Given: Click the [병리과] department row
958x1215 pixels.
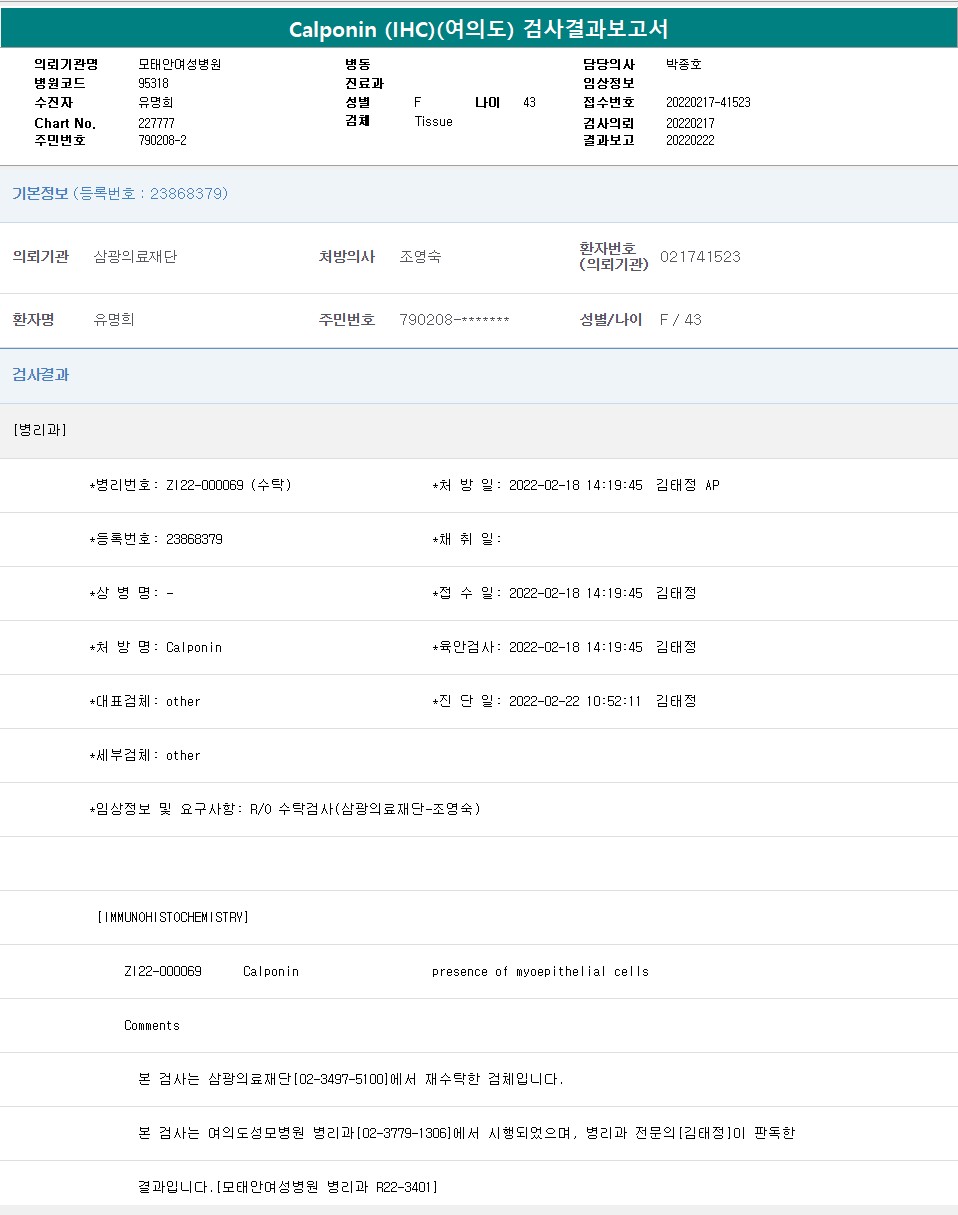Looking at the screenshot, I should click(40, 430).
